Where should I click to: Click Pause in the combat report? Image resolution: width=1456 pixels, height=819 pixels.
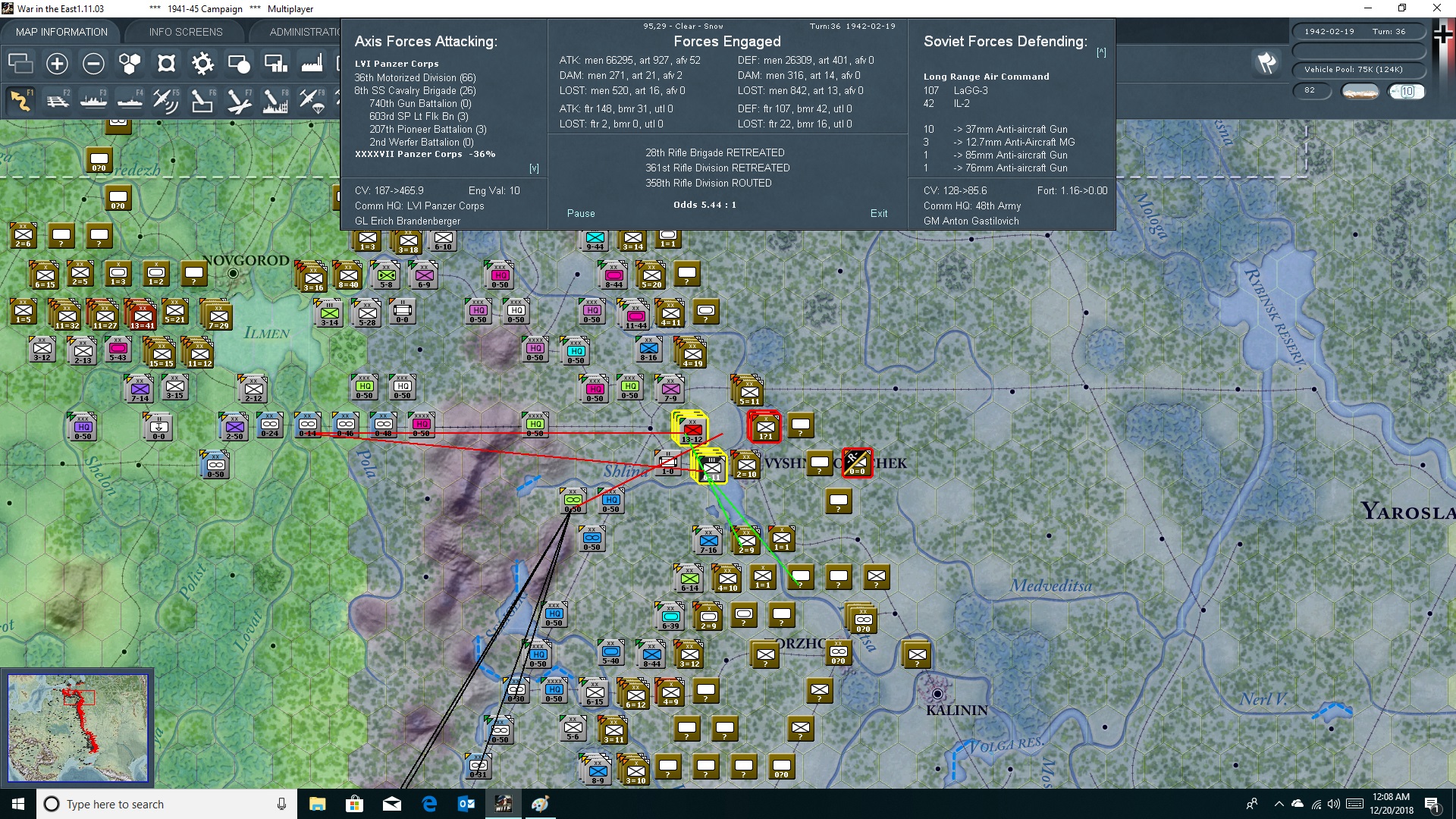point(581,214)
